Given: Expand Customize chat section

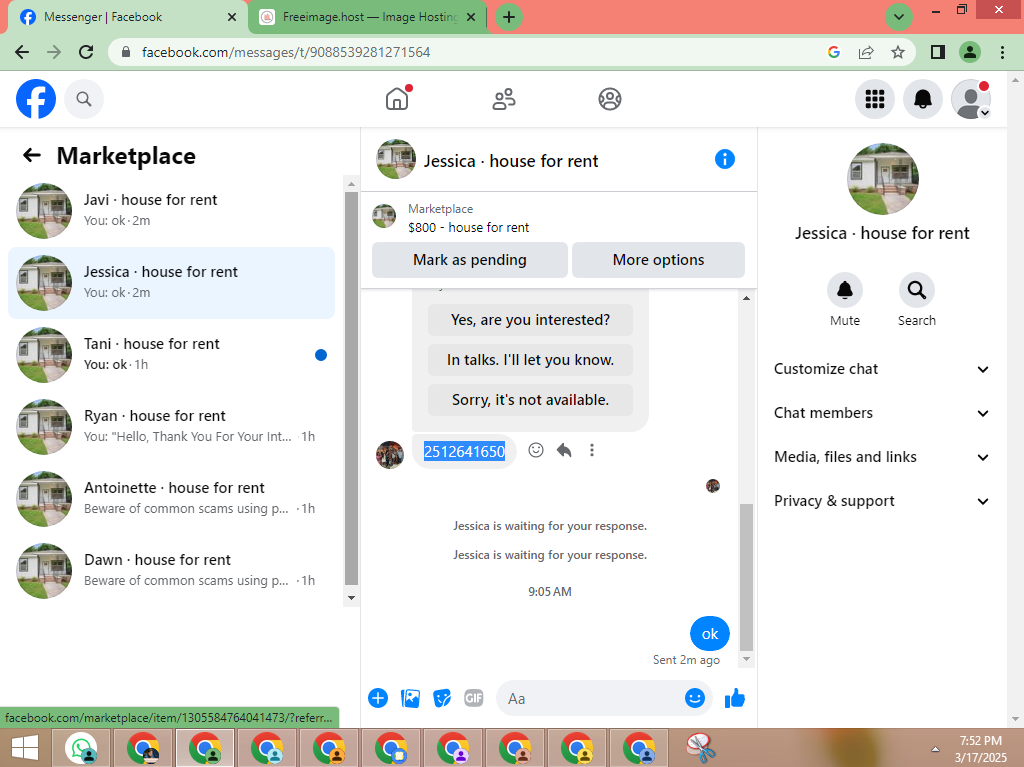Looking at the screenshot, I should (x=881, y=369).
